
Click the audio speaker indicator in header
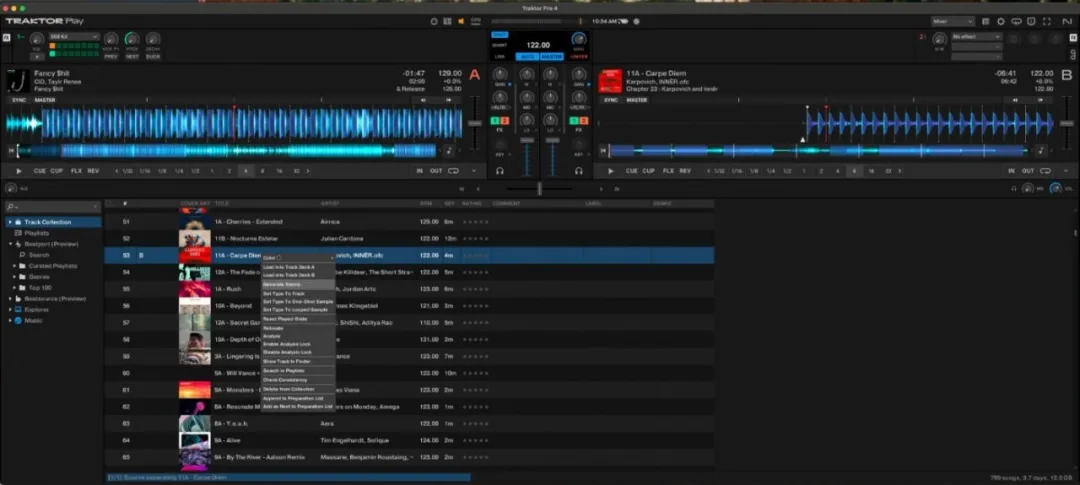(461, 21)
